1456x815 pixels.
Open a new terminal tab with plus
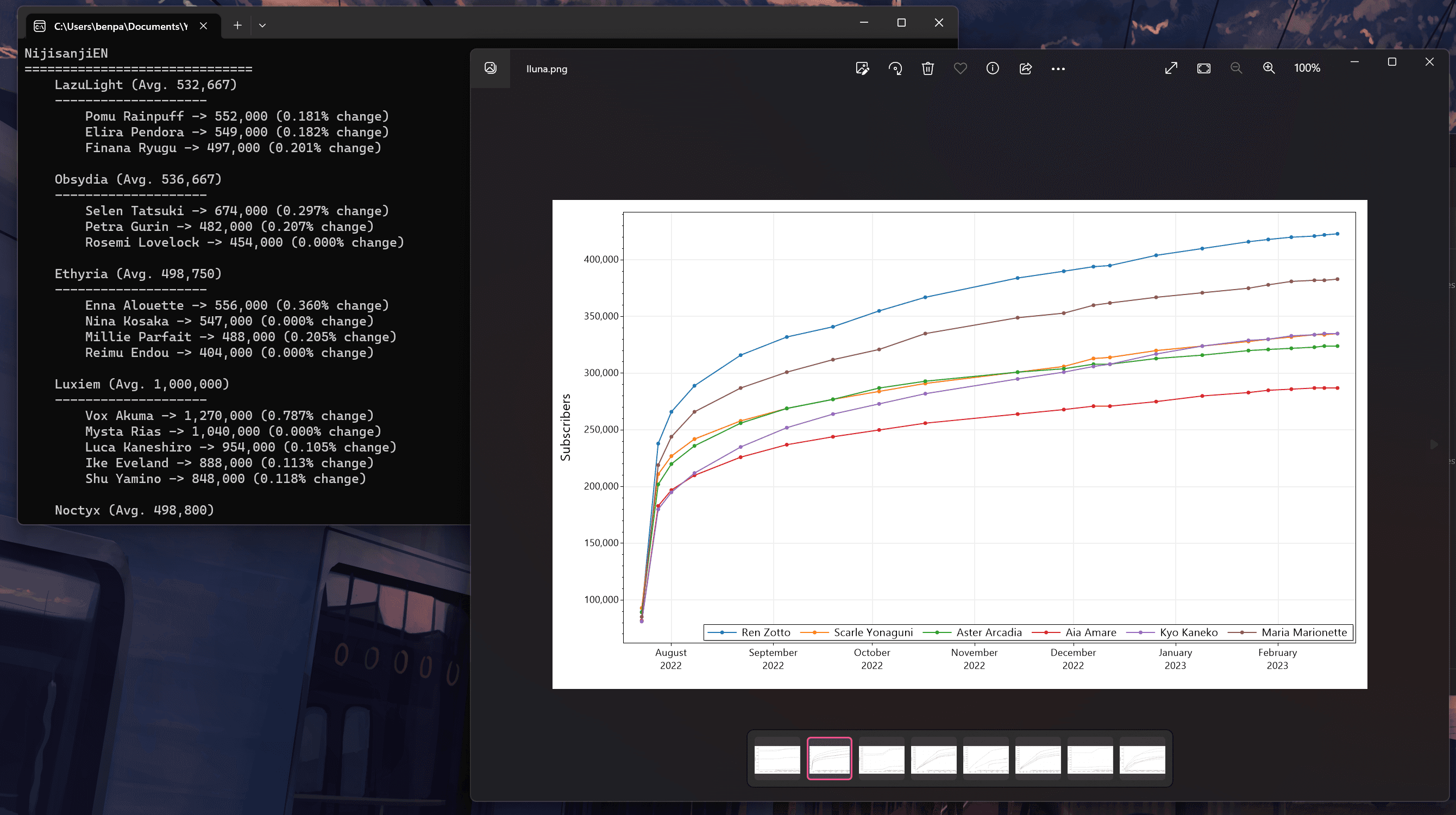coord(237,26)
